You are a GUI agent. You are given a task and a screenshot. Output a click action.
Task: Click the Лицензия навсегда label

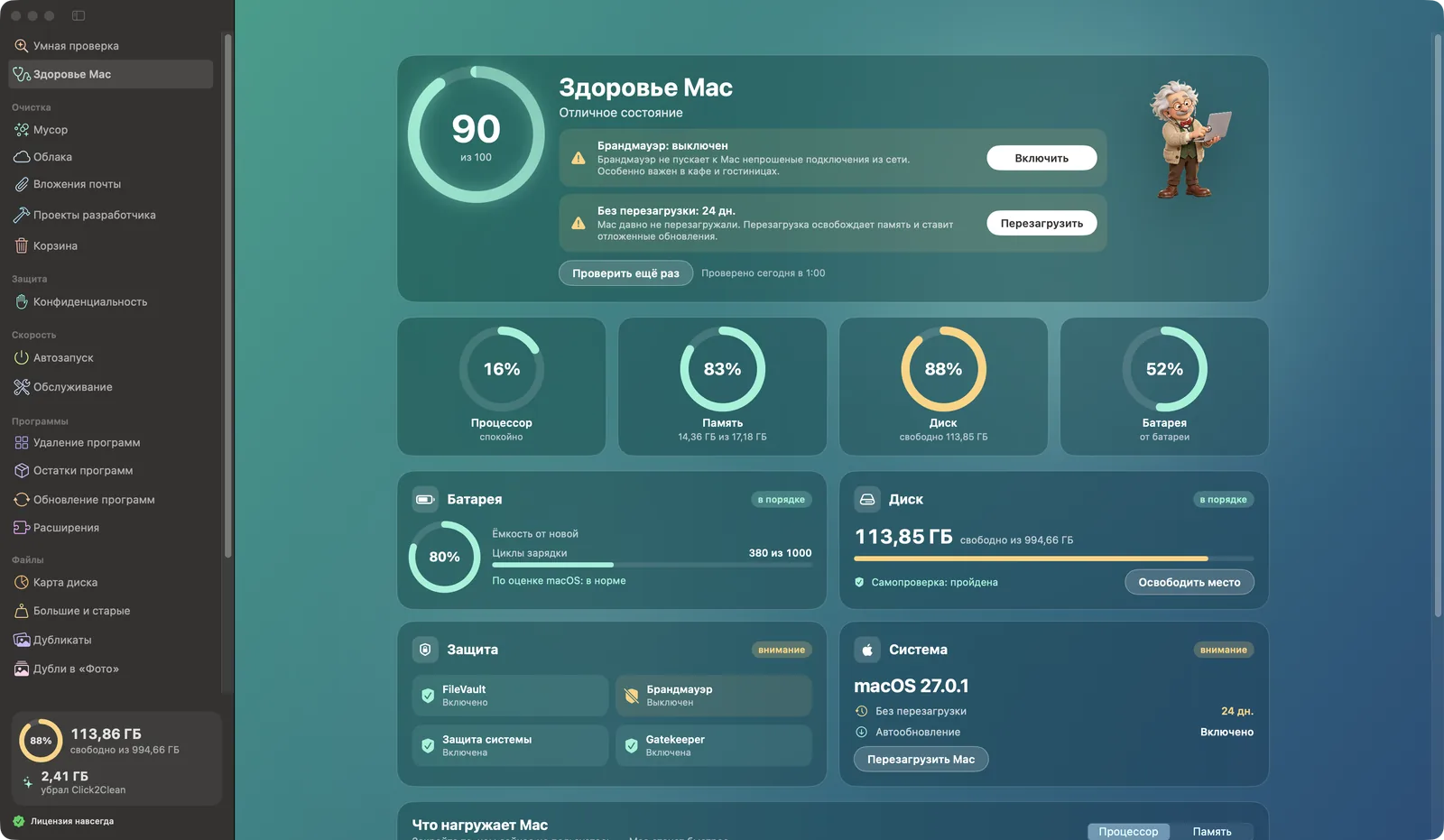[x=72, y=821]
